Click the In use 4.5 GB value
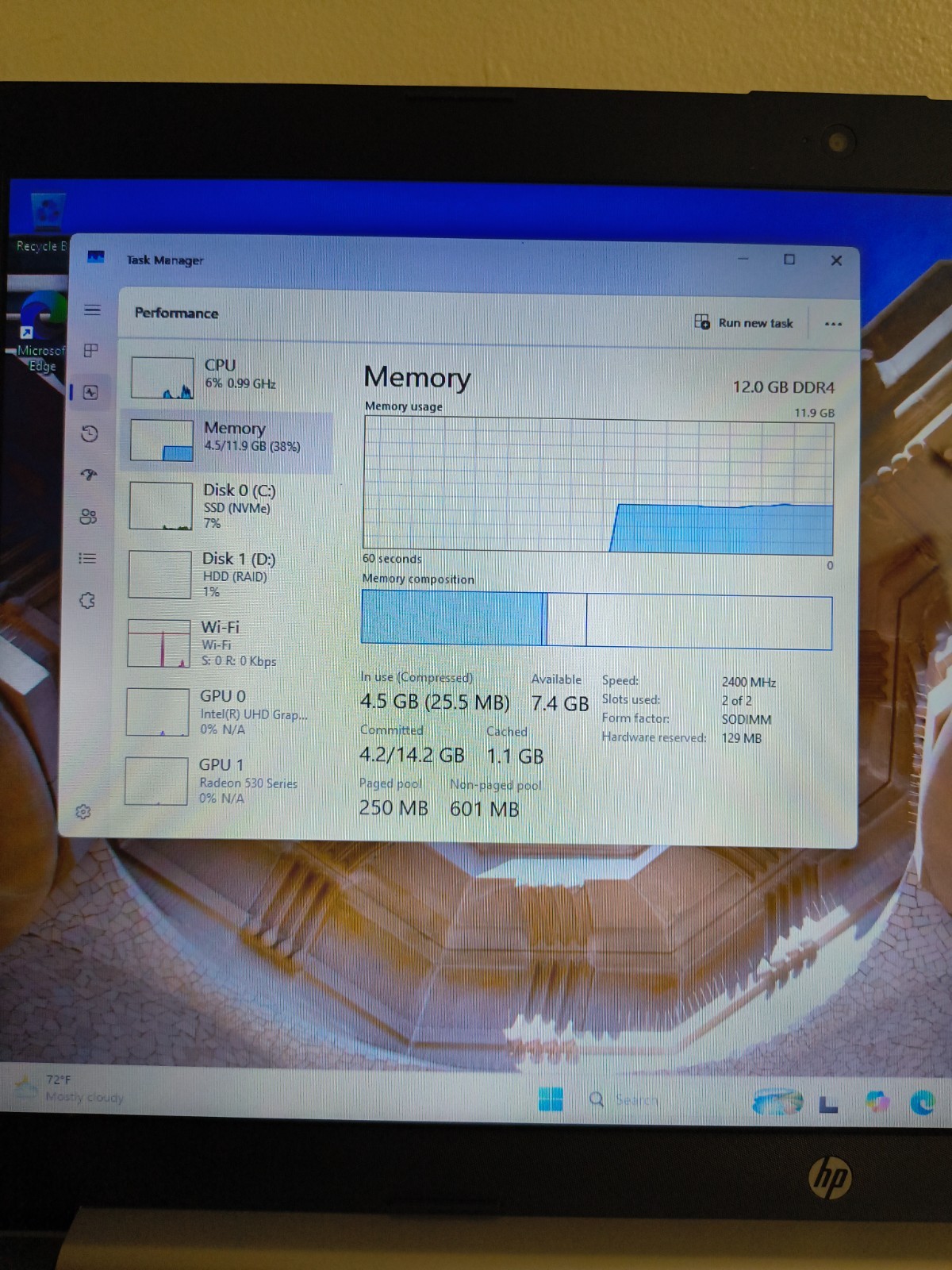Screen dimensions: 952x1270 pos(435,702)
